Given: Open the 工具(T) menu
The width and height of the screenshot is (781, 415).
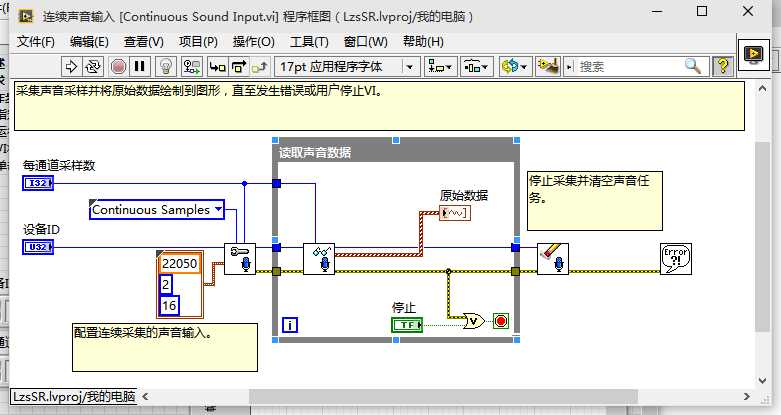Looking at the screenshot, I should tap(309, 41).
